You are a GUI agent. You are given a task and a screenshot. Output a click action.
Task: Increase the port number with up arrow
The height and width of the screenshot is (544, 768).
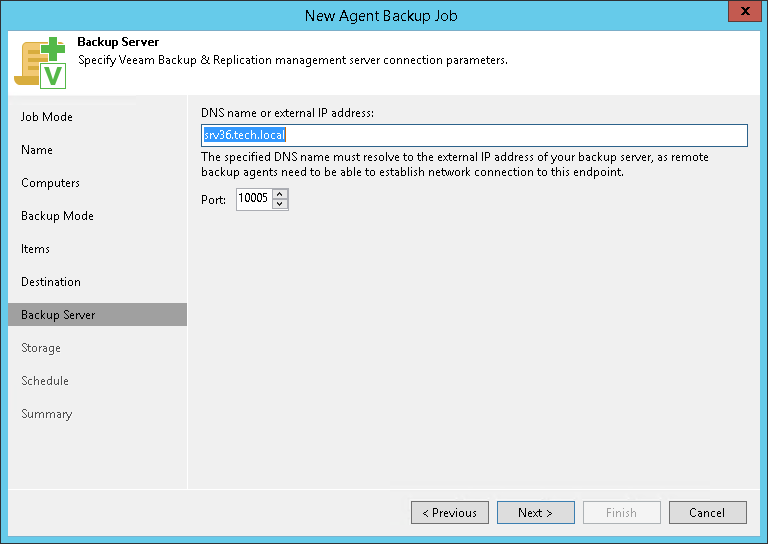pos(280,194)
